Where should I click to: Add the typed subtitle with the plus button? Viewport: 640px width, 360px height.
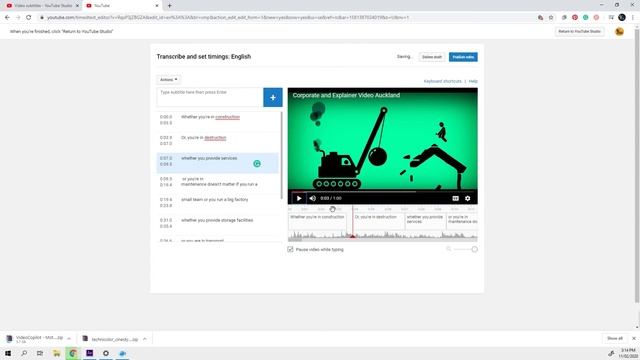coord(273,98)
